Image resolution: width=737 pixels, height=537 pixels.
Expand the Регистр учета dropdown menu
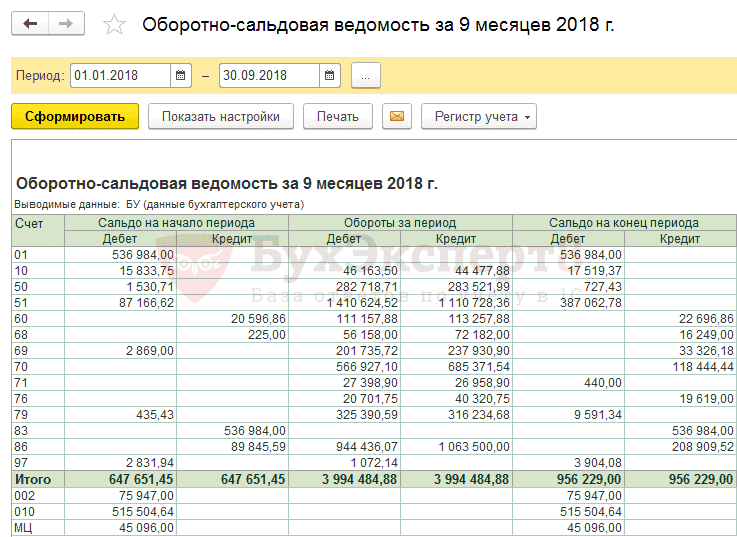[x=479, y=117]
